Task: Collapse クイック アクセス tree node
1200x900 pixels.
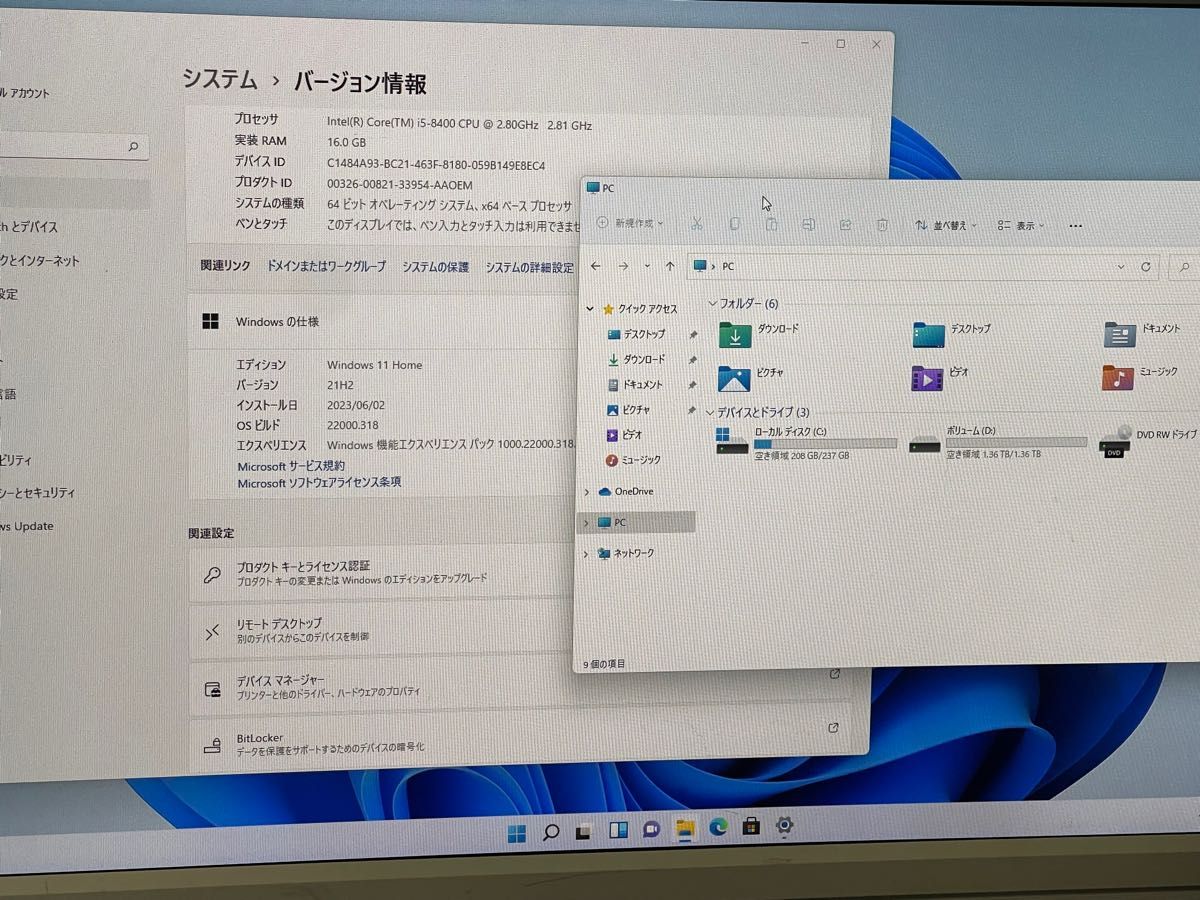Action: pos(590,309)
